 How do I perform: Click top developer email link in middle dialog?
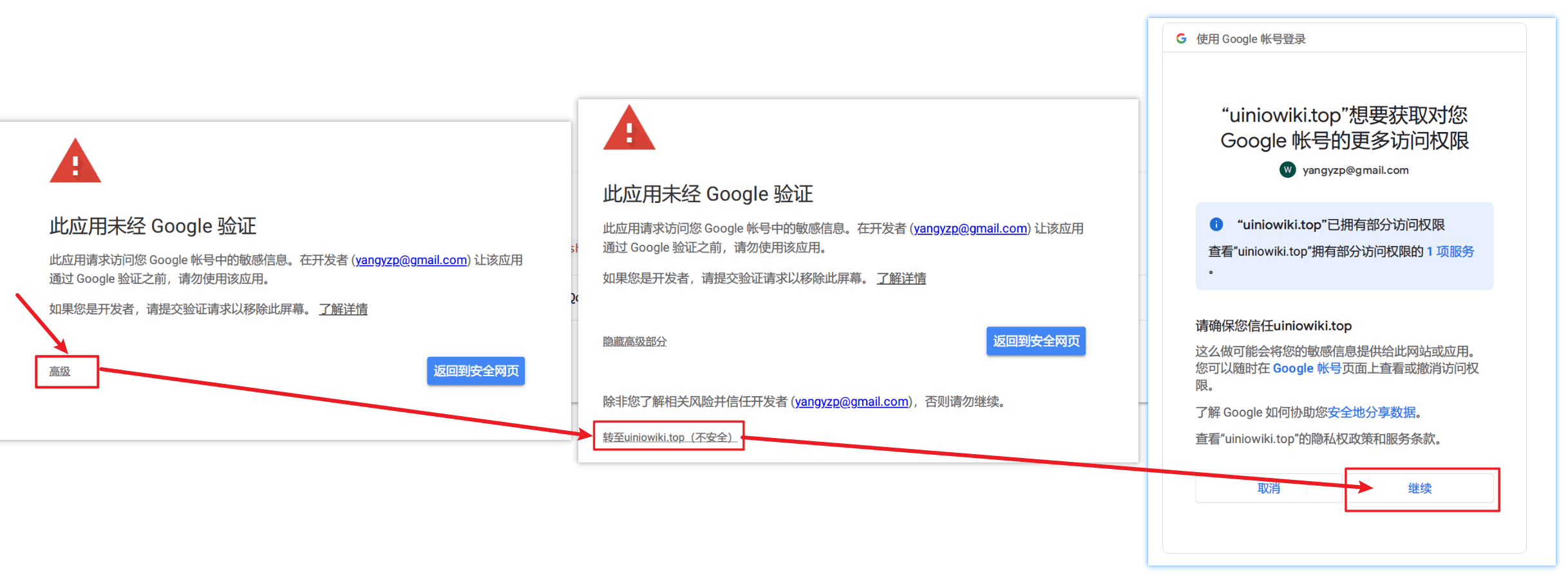coord(970,228)
